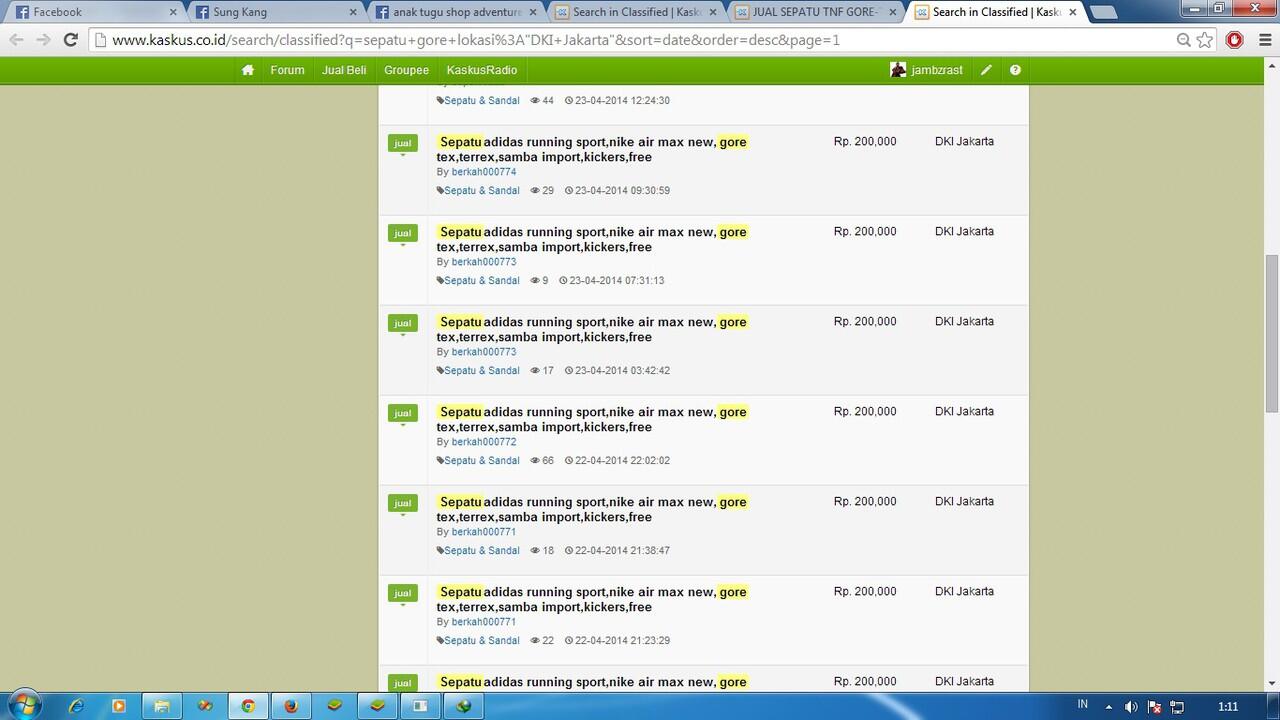Bookmark this page with the star icon
1280x720 pixels.
[1205, 40]
